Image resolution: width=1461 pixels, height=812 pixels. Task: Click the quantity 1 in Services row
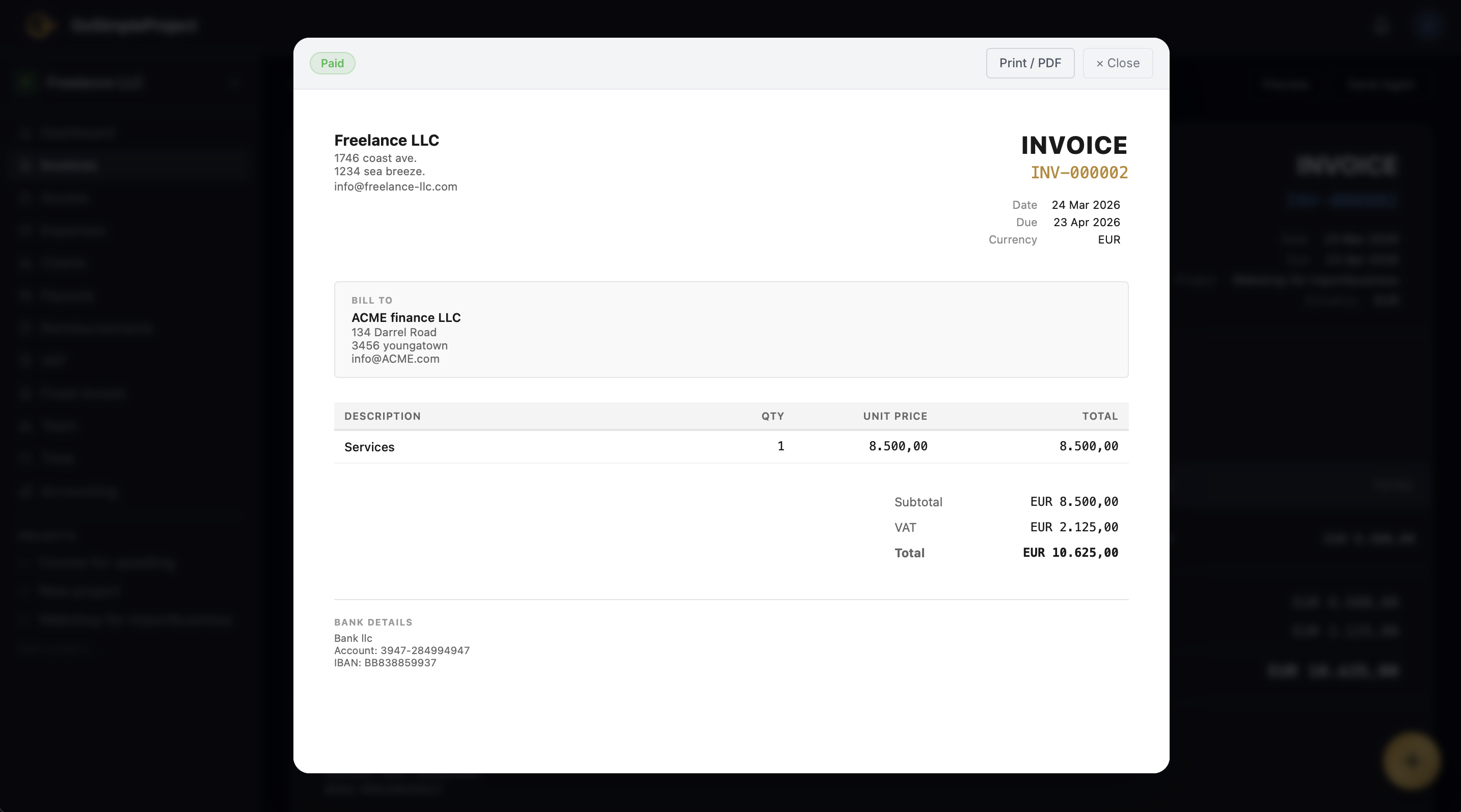781,446
